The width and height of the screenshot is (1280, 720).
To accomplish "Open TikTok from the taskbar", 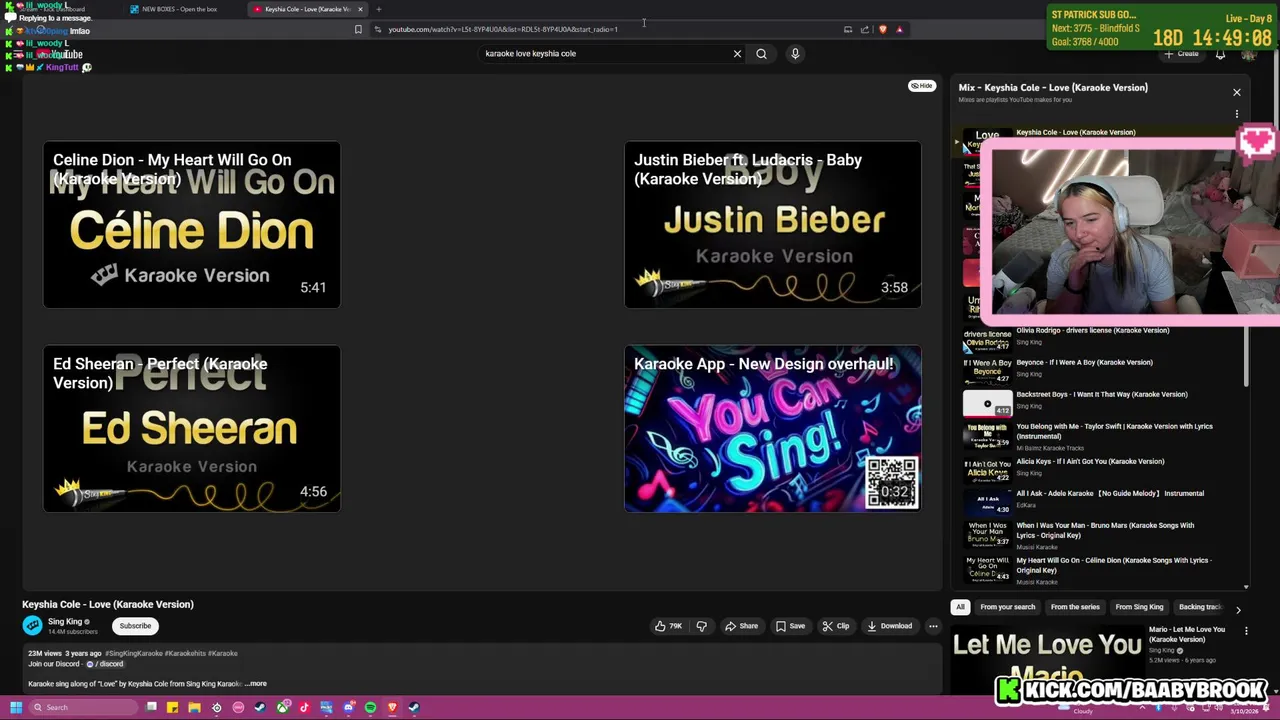I will point(304,708).
